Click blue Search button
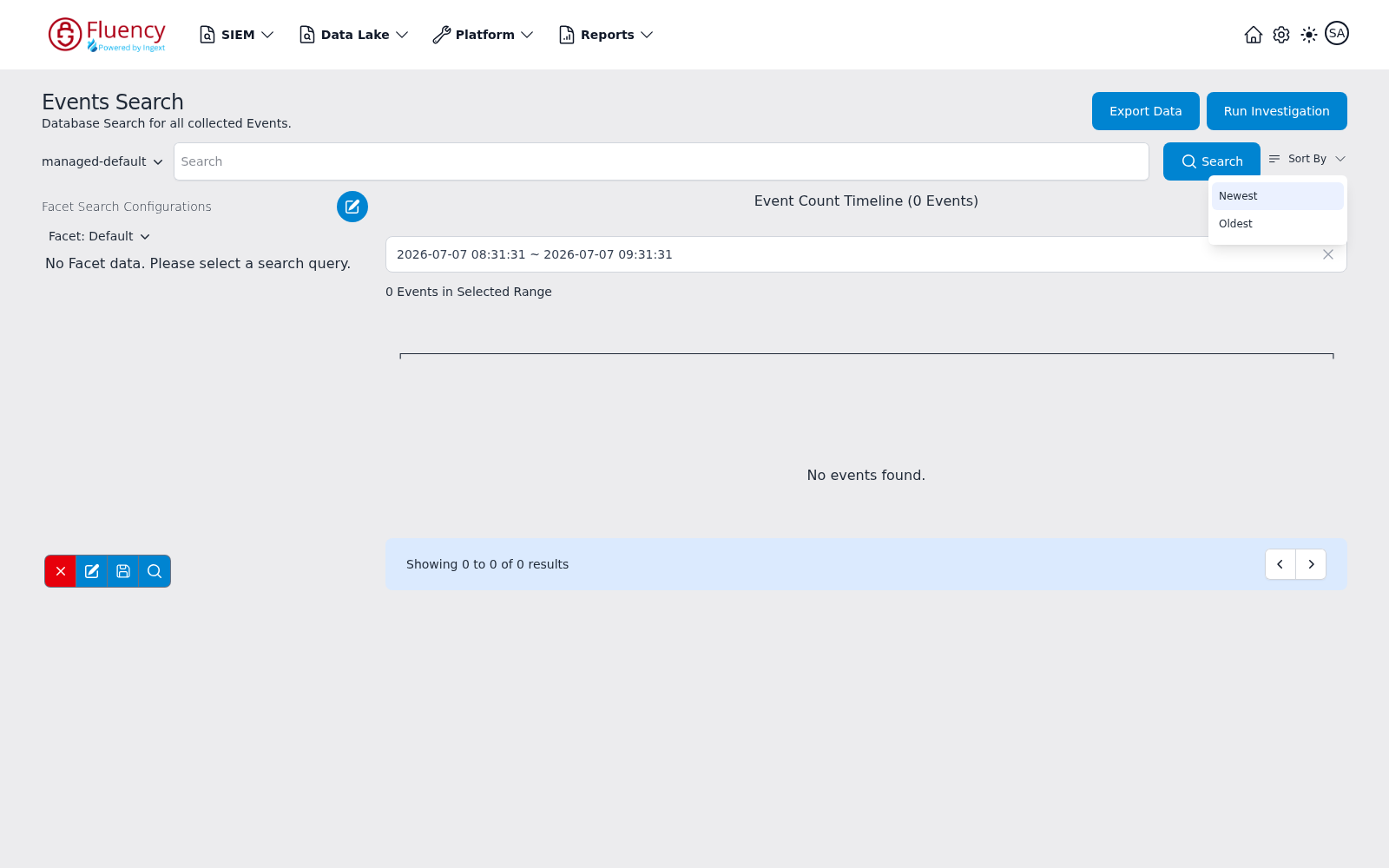 1212,161
